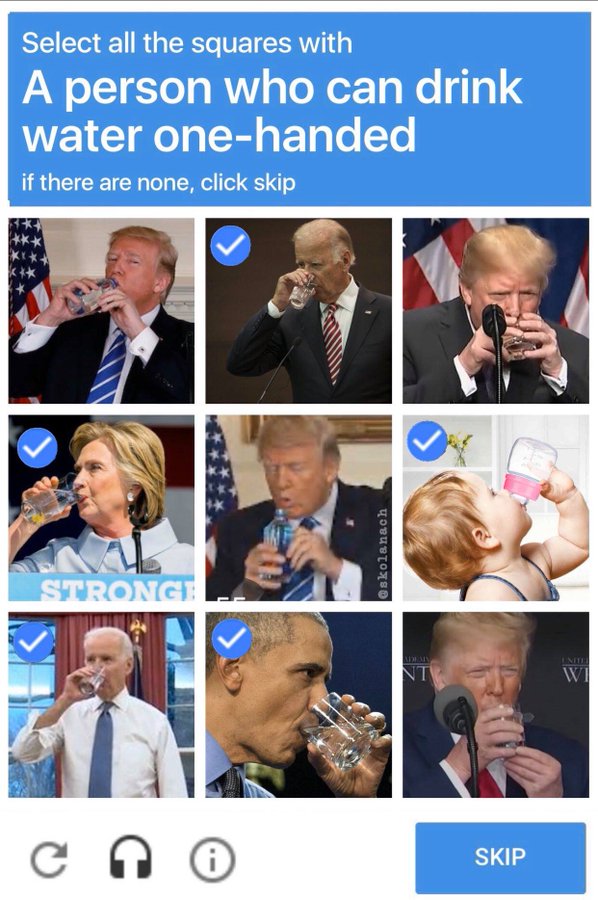Select the tile with red tie and foam-covered microphone
598x900 pixels.
tap(496, 705)
